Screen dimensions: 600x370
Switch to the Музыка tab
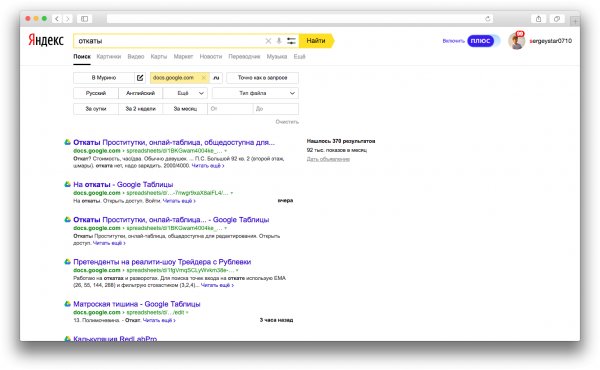277,57
